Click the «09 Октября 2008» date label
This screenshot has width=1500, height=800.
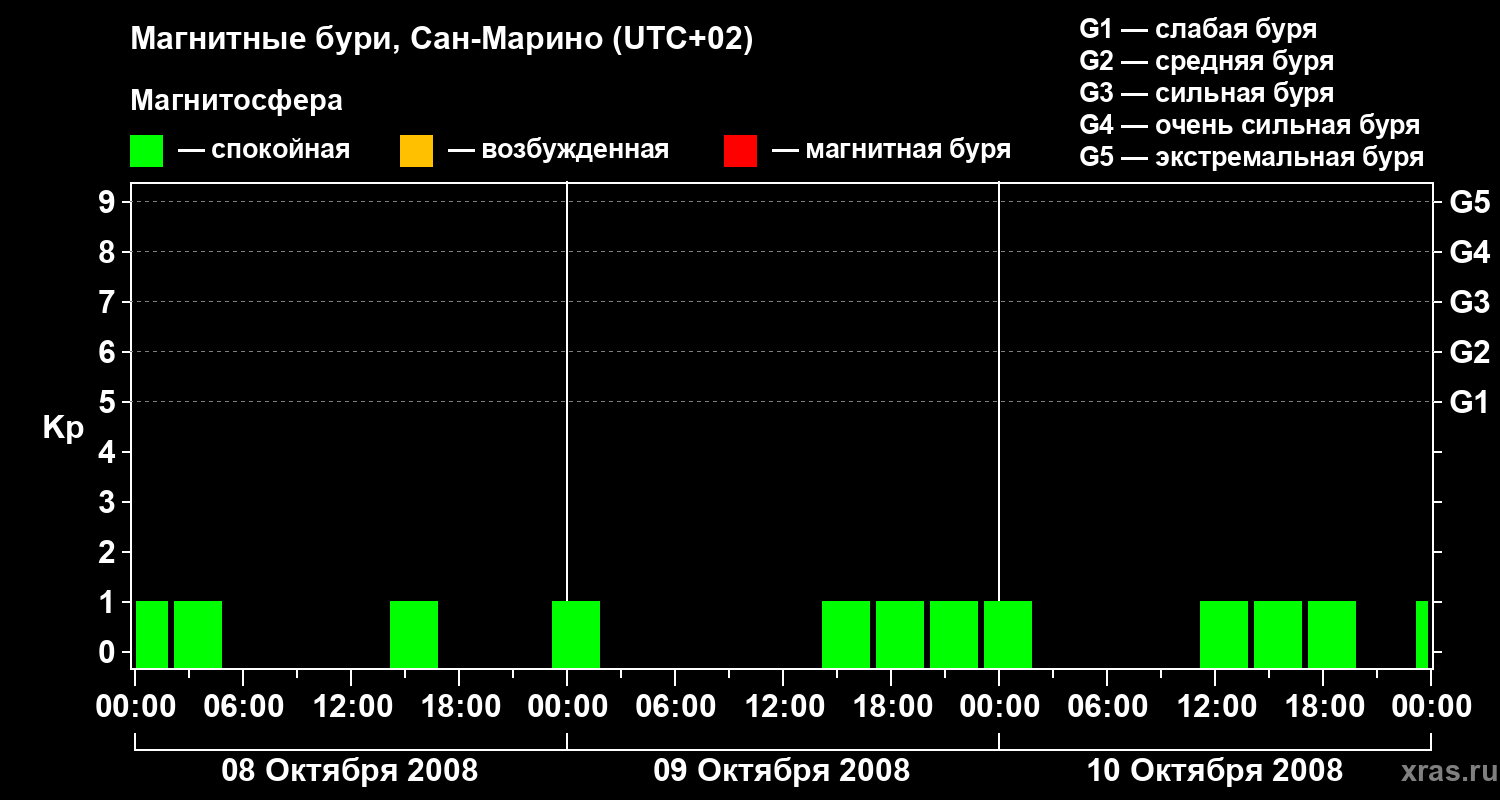[782, 771]
